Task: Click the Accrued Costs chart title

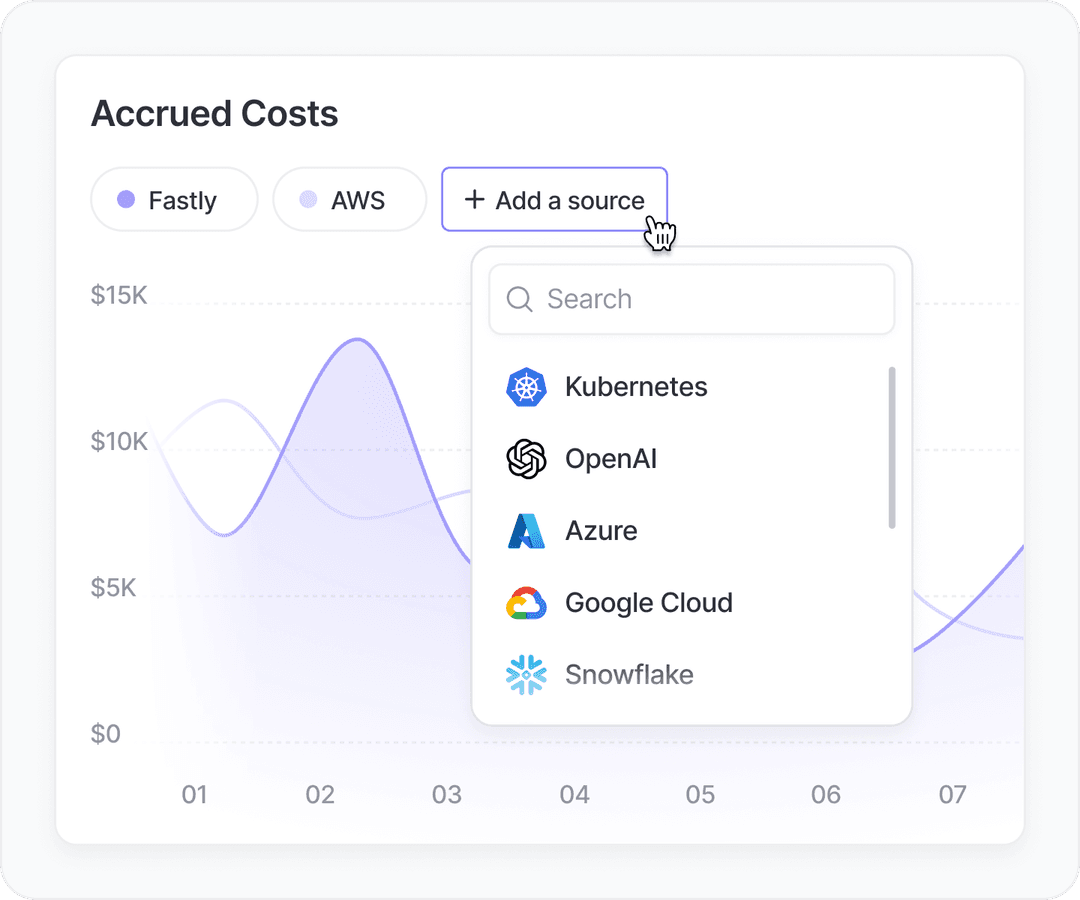Action: tap(214, 114)
